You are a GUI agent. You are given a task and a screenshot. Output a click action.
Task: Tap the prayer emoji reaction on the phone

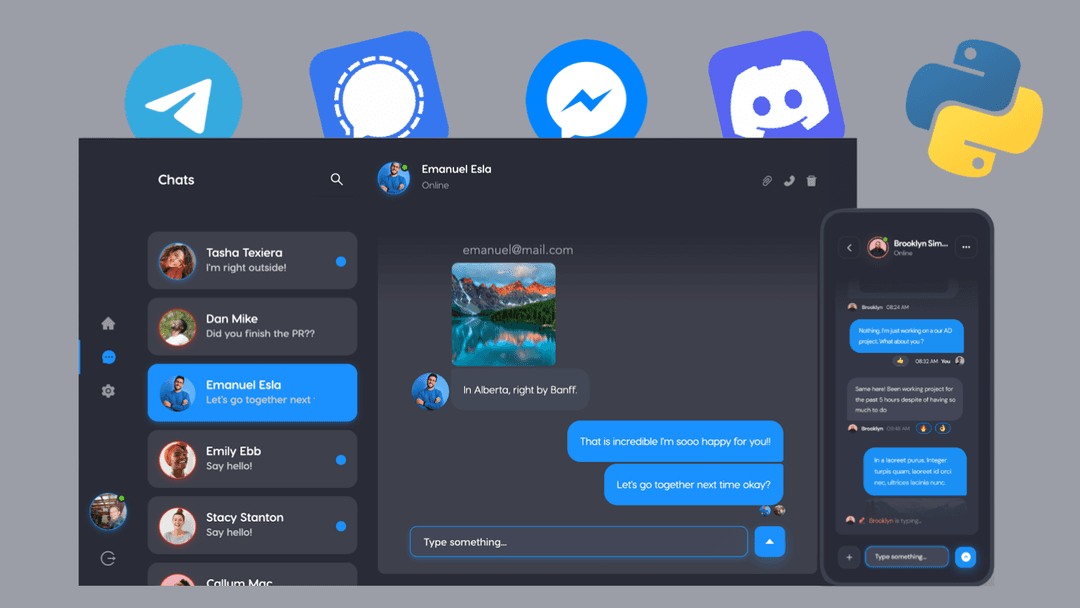(943, 428)
